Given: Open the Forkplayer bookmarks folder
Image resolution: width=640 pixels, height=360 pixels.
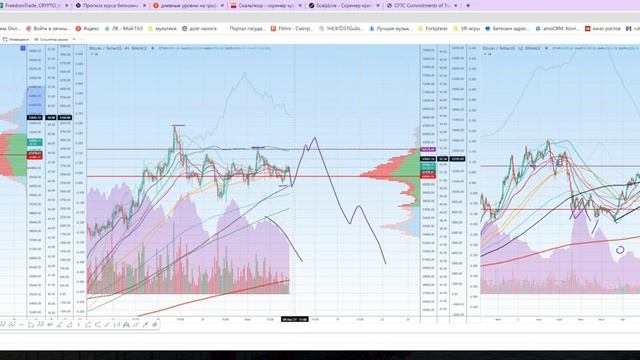Looking at the screenshot, I should (x=433, y=29).
